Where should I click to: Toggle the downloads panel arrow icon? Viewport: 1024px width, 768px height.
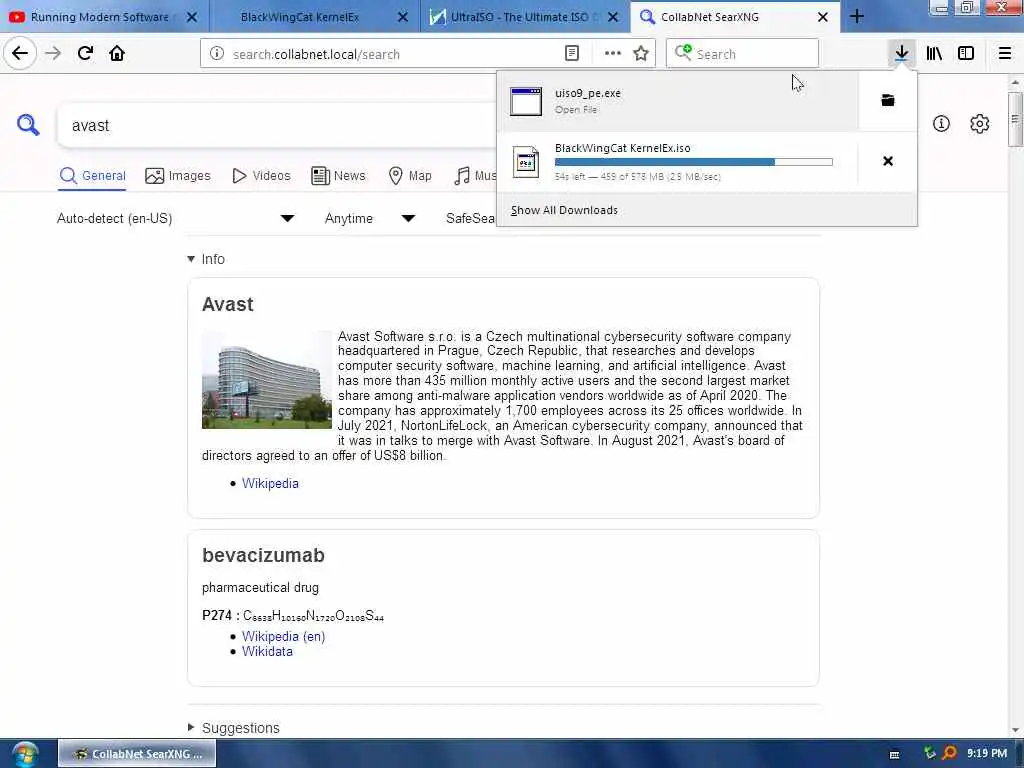coord(901,53)
